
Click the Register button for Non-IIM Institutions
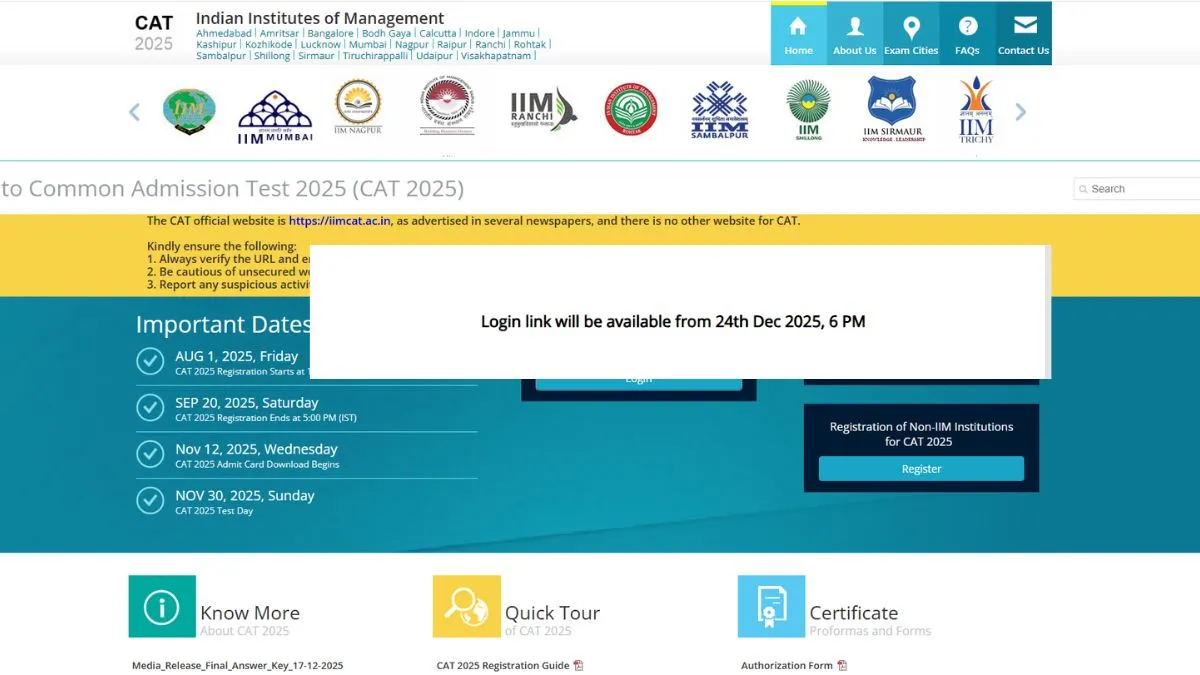[921, 469]
